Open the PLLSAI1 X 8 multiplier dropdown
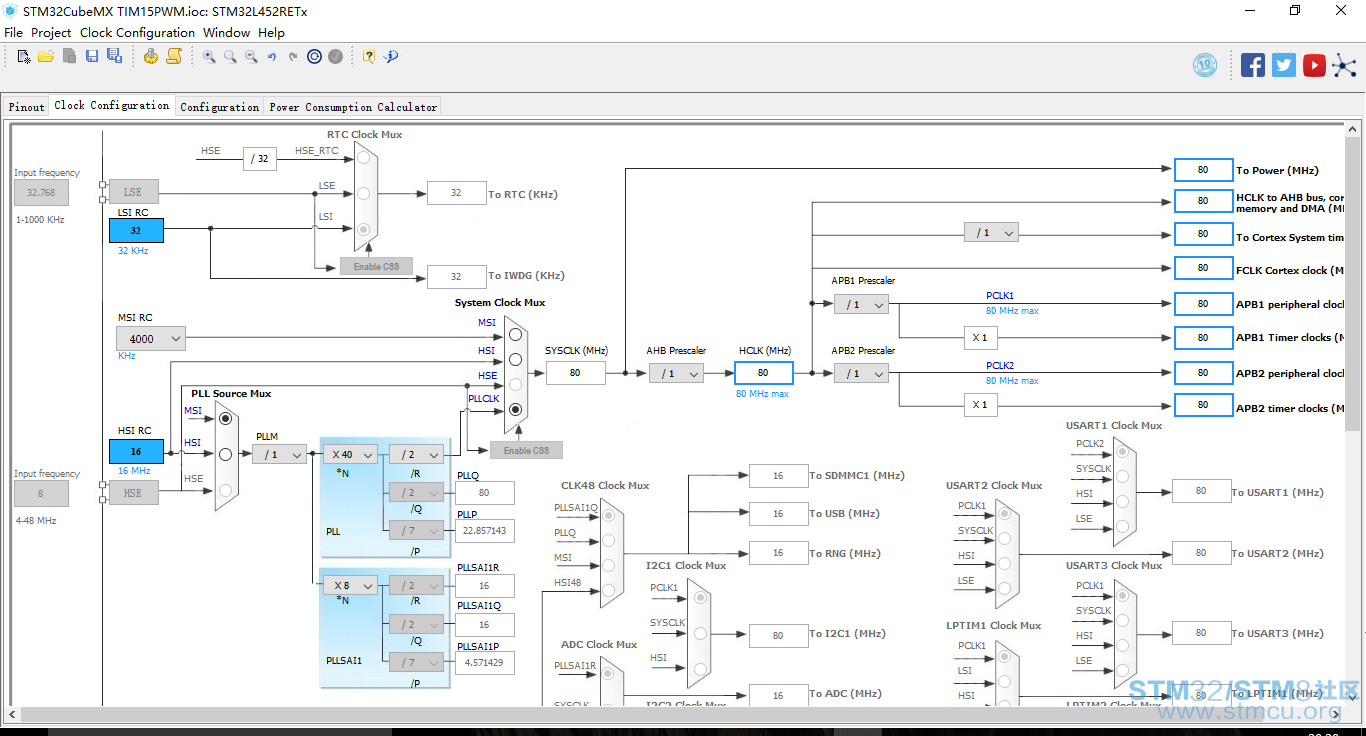The width and height of the screenshot is (1366, 736). 349,585
